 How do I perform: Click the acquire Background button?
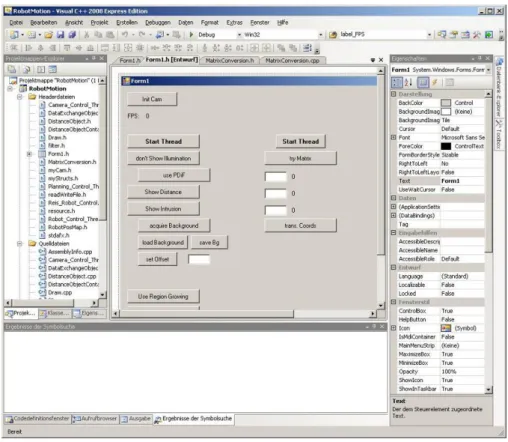pyautogui.click(x=174, y=226)
